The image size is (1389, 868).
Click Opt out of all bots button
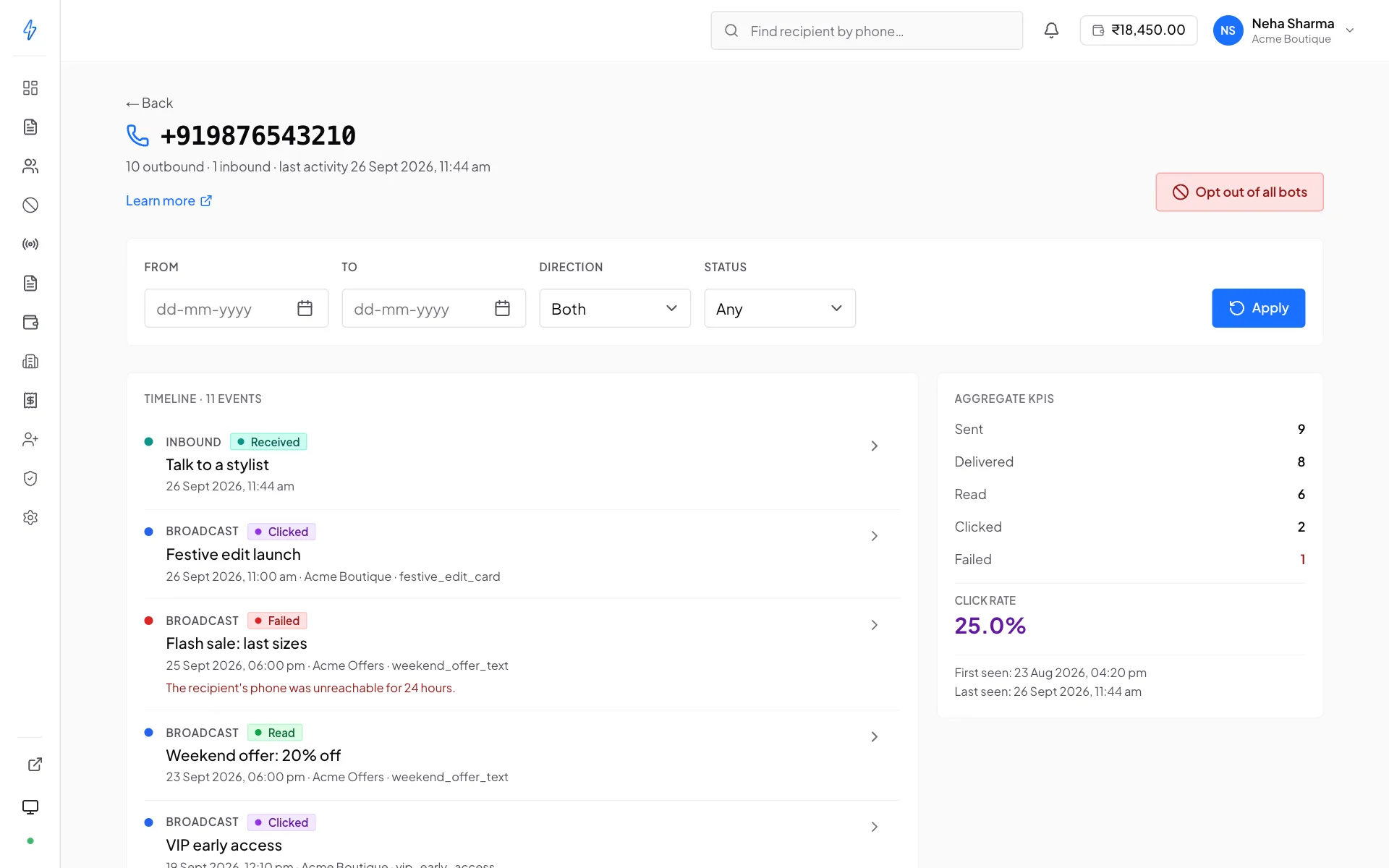click(x=1239, y=192)
